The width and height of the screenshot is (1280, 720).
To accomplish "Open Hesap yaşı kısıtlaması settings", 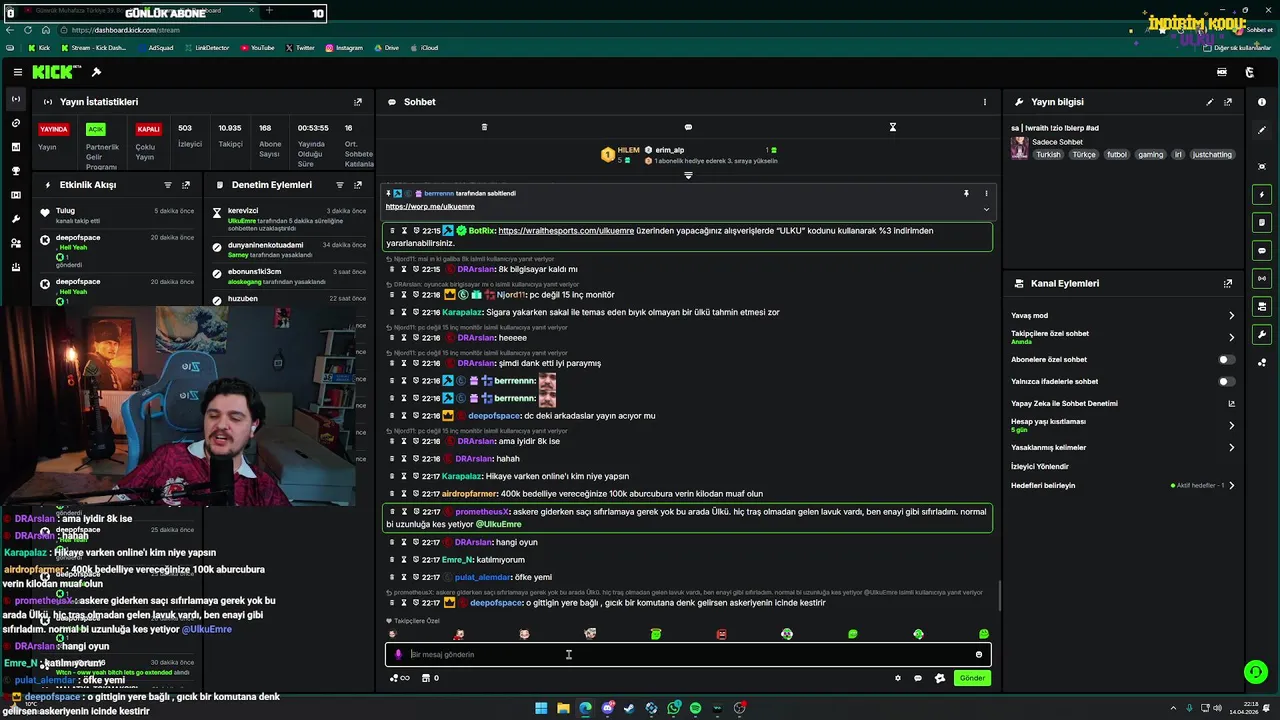I will coord(1123,425).
